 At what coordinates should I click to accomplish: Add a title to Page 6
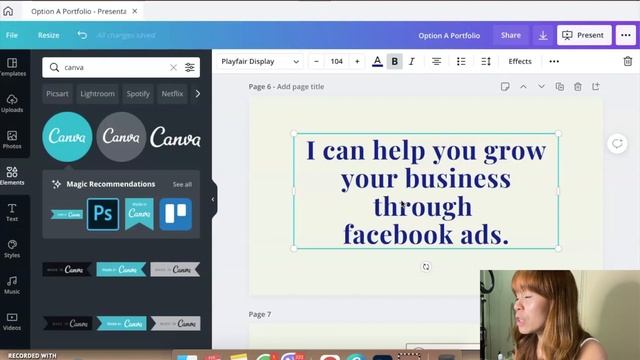point(300,87)
